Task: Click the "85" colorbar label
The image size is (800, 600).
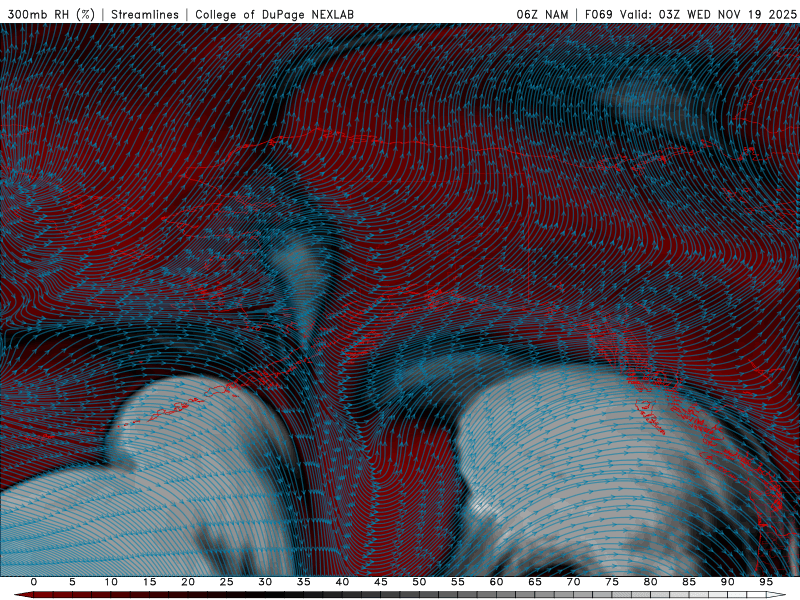Action: click(x=689, y=582)
